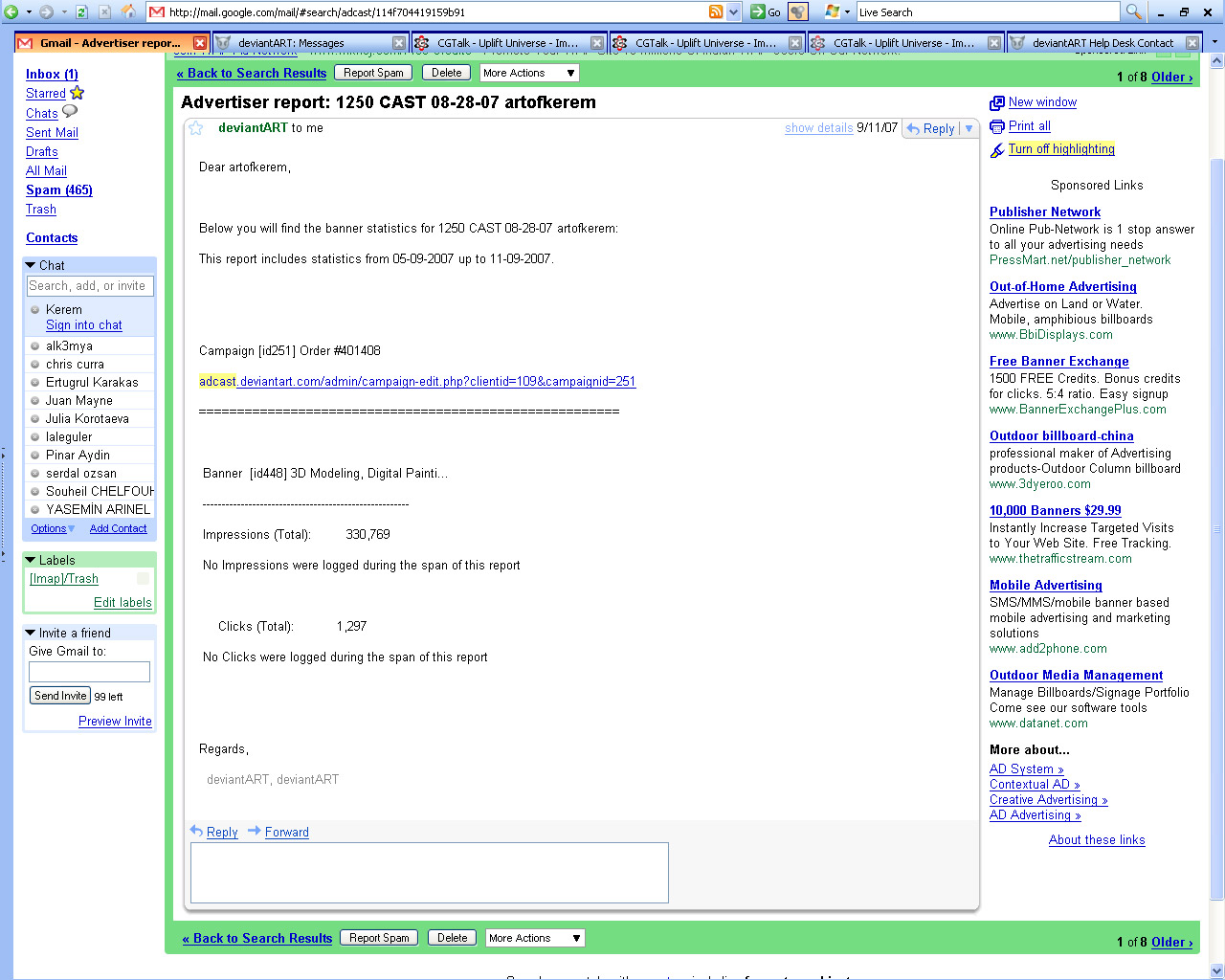Close the deviantART: Messages tab
This screenshot has height=980, width=1225.
[399, 43]
